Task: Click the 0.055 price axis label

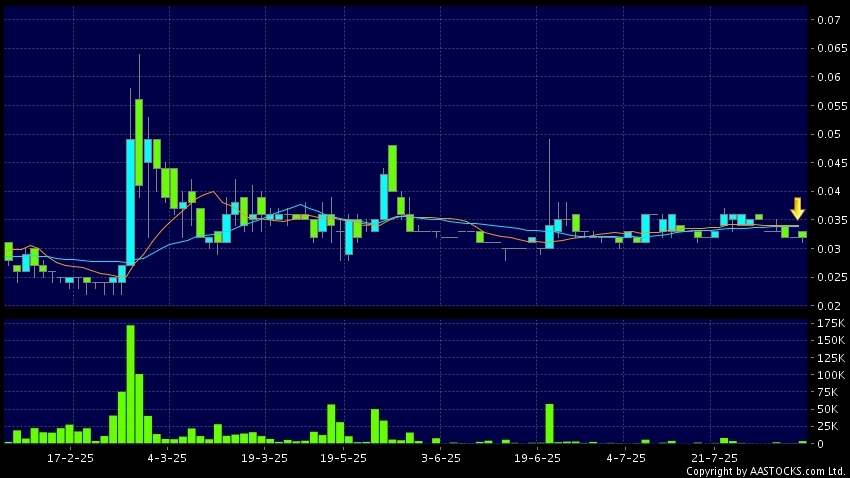Action: point(832,106)
